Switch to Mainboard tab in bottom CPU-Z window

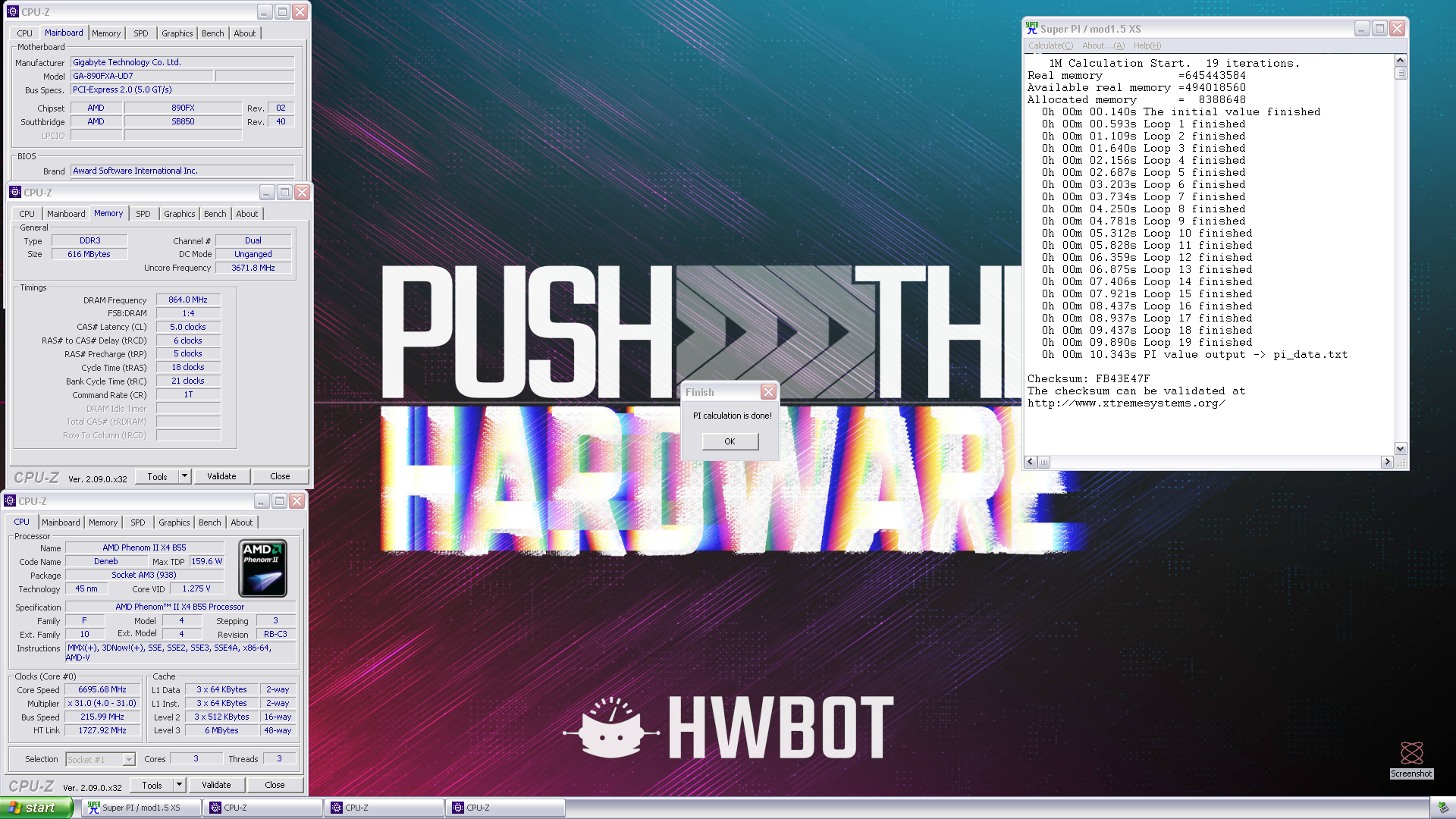pos(61,522)
